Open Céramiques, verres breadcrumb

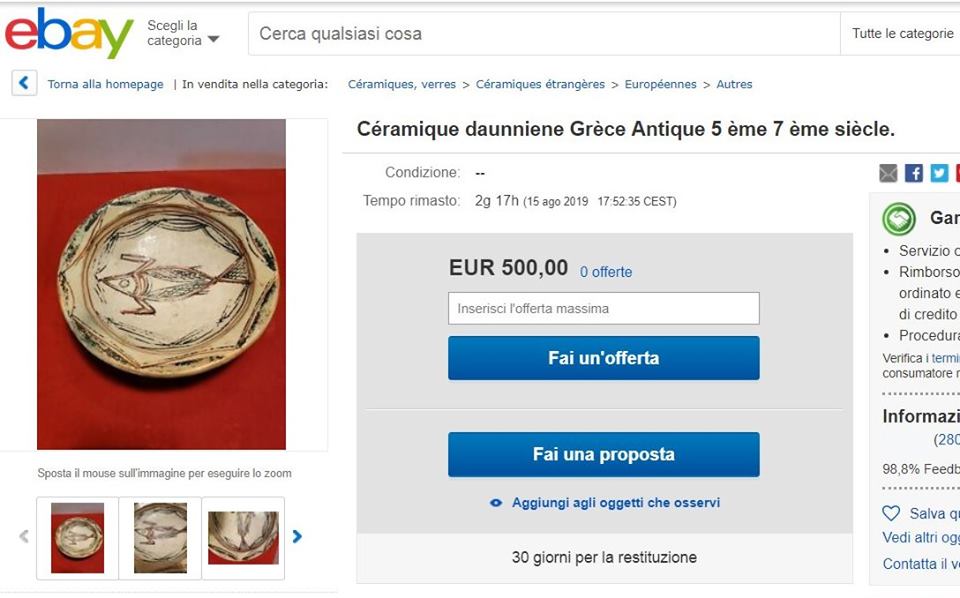(x=402, y=84)
